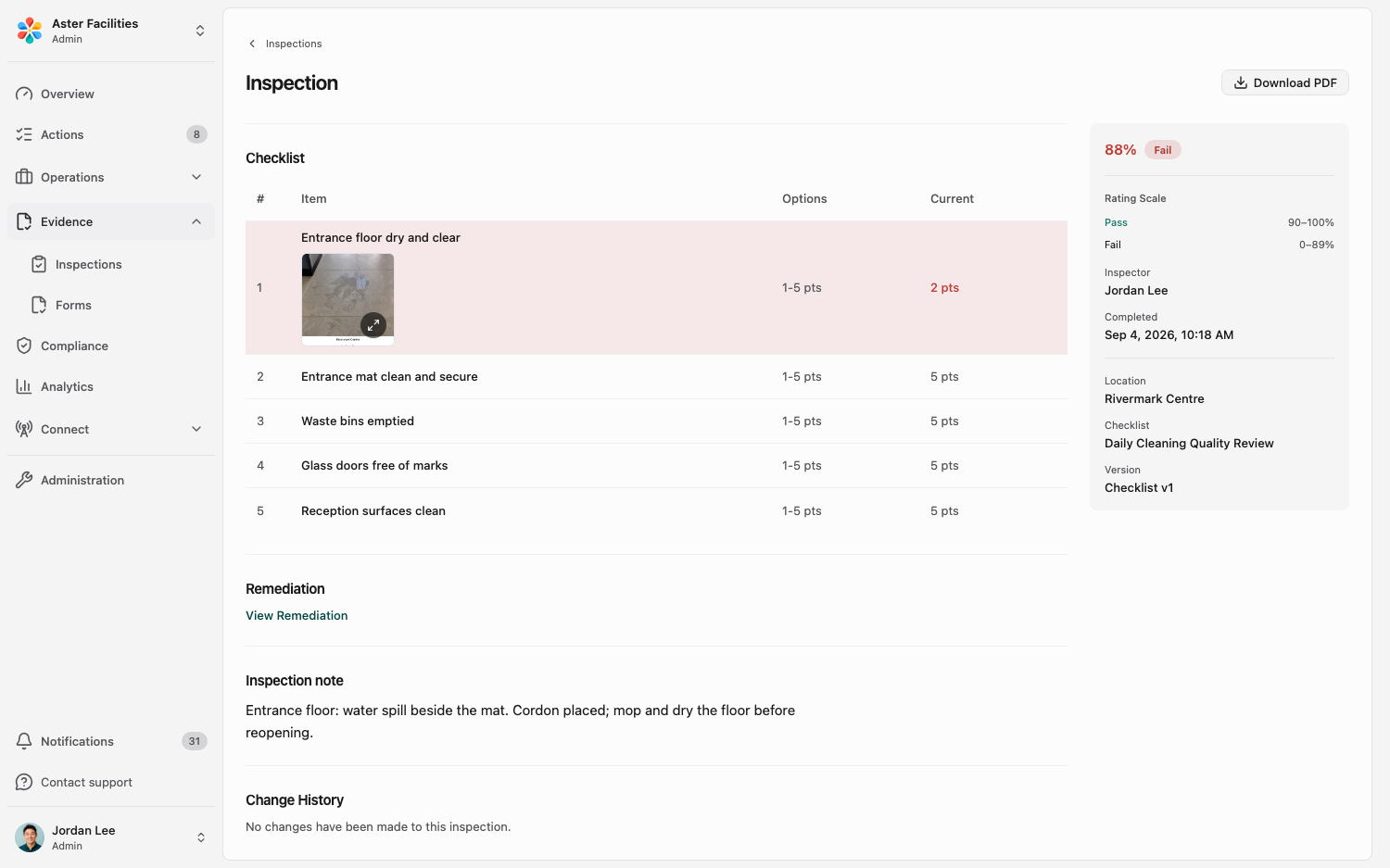The height and width of the screenshot is (868, 1390).
Task: Click the Change History heading
Action: [x=295, y=800]
